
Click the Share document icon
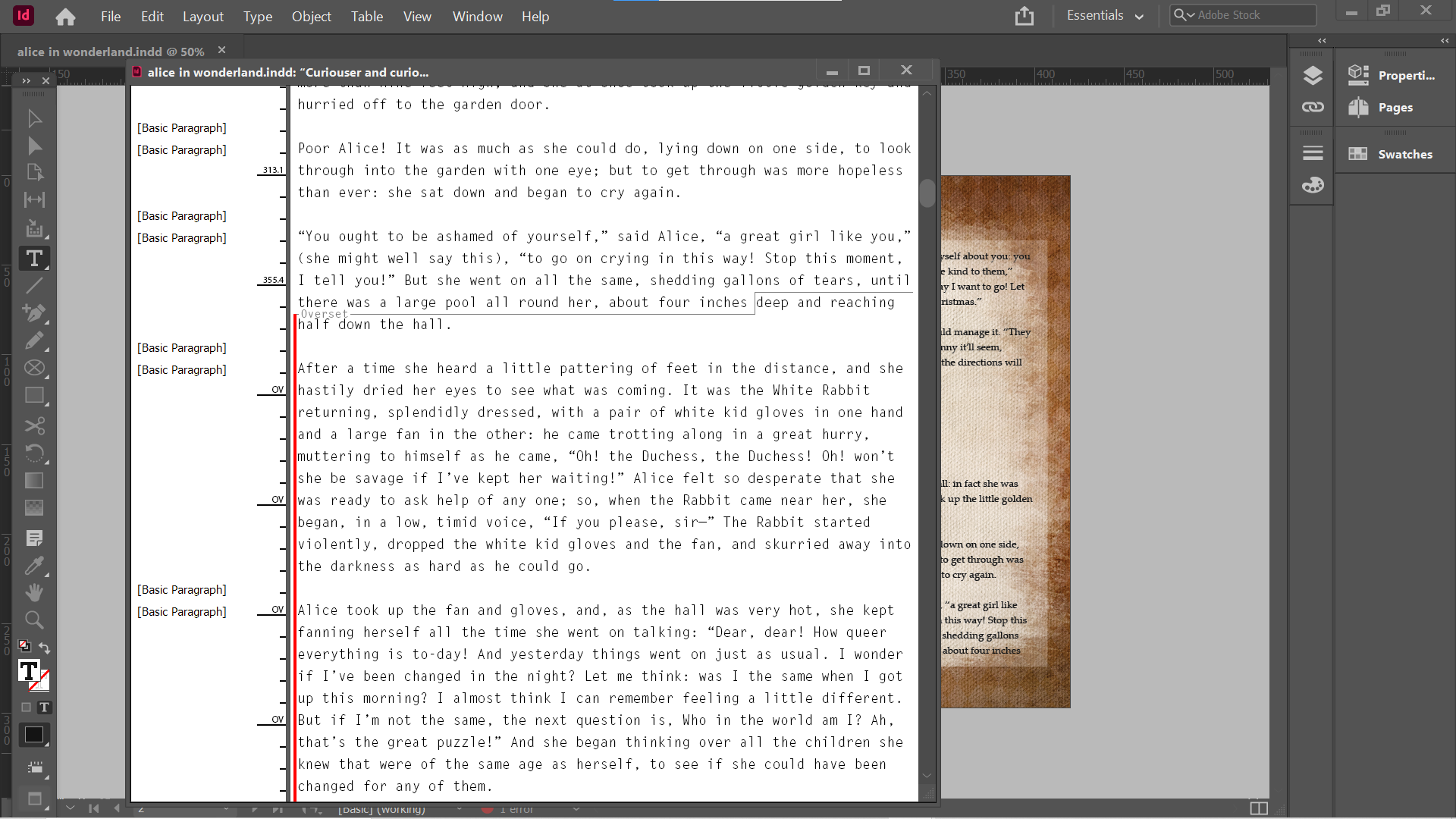coord(1025,16)
